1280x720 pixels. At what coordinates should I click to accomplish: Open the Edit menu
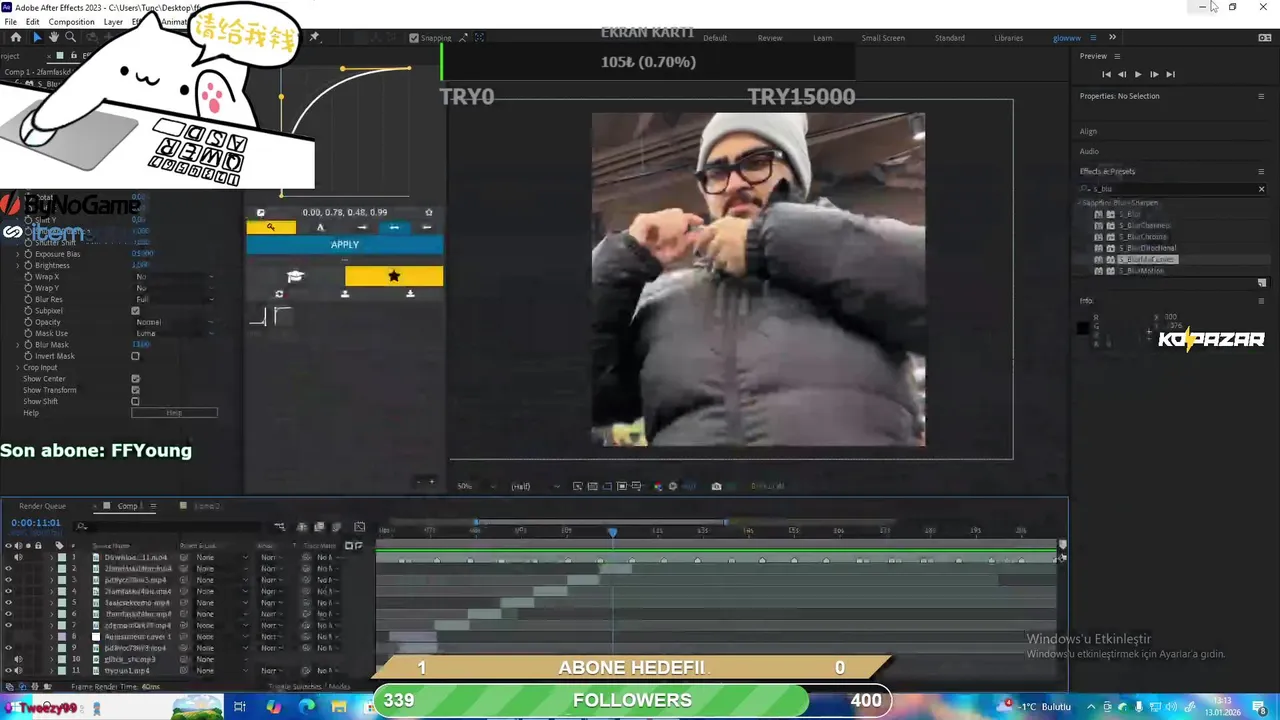[33, 22]
